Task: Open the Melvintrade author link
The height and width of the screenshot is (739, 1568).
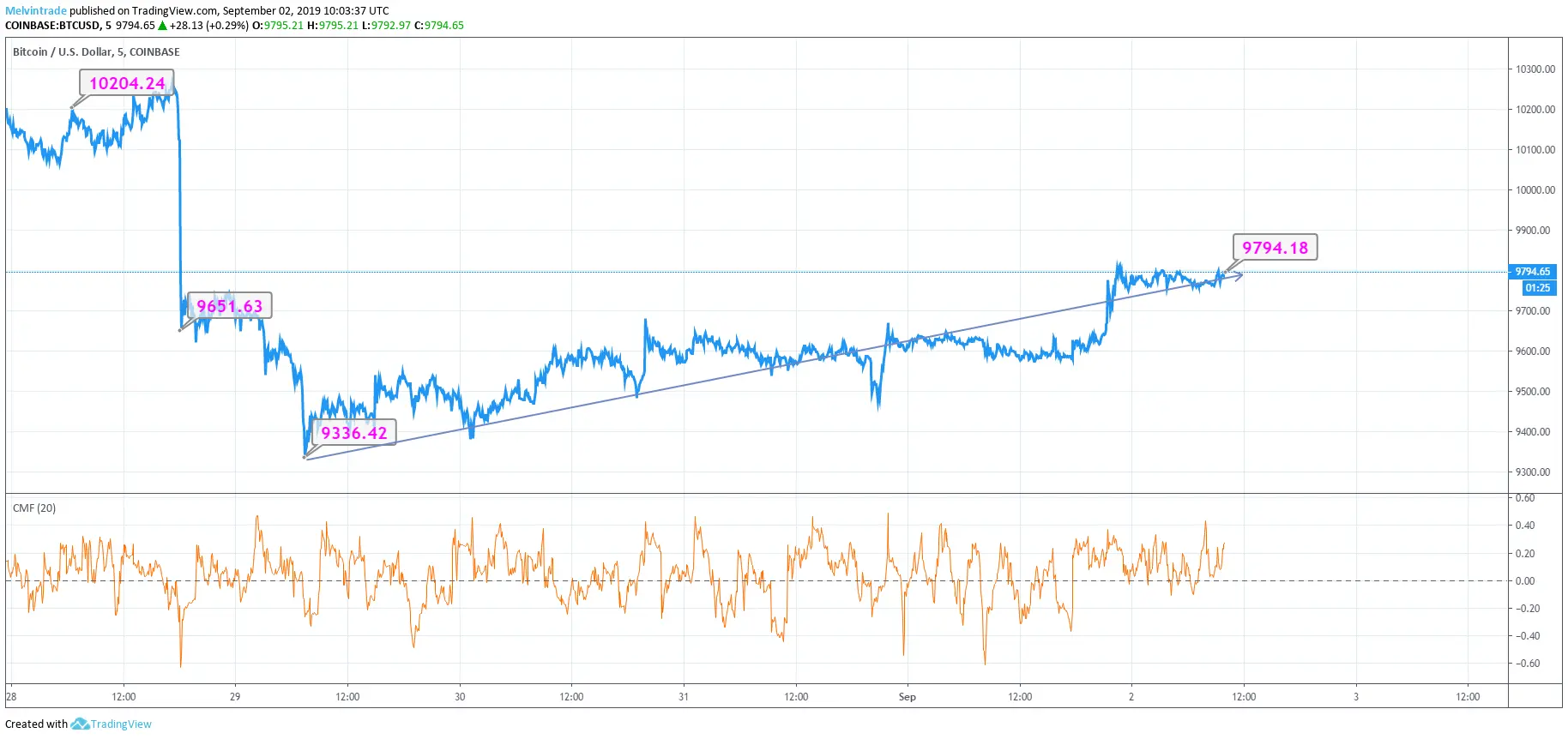Action: (36, 11)
